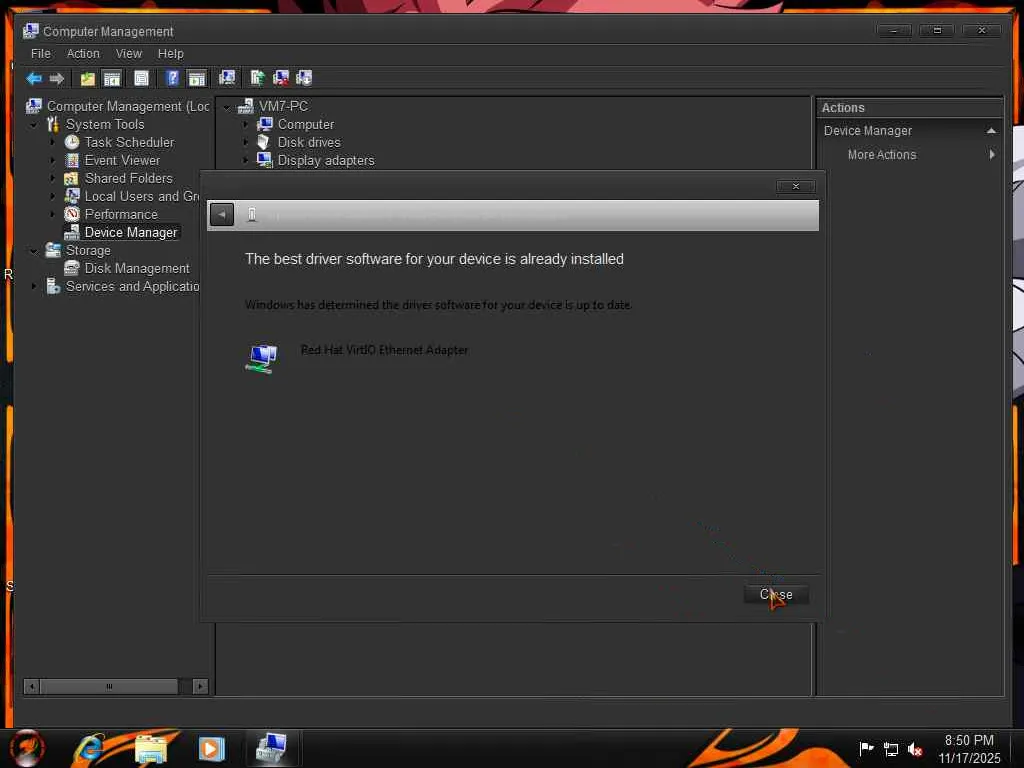
Task: Click the Task Scheduler clock icon
Action: coord(72,142)
